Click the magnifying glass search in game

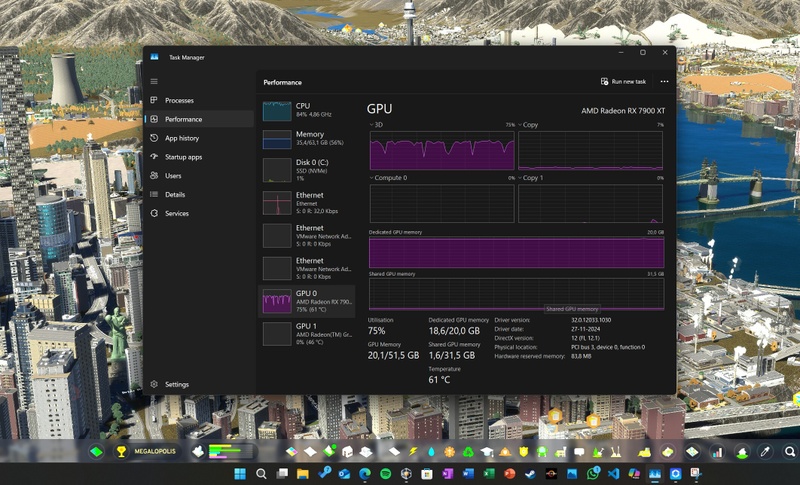[790, 452]
